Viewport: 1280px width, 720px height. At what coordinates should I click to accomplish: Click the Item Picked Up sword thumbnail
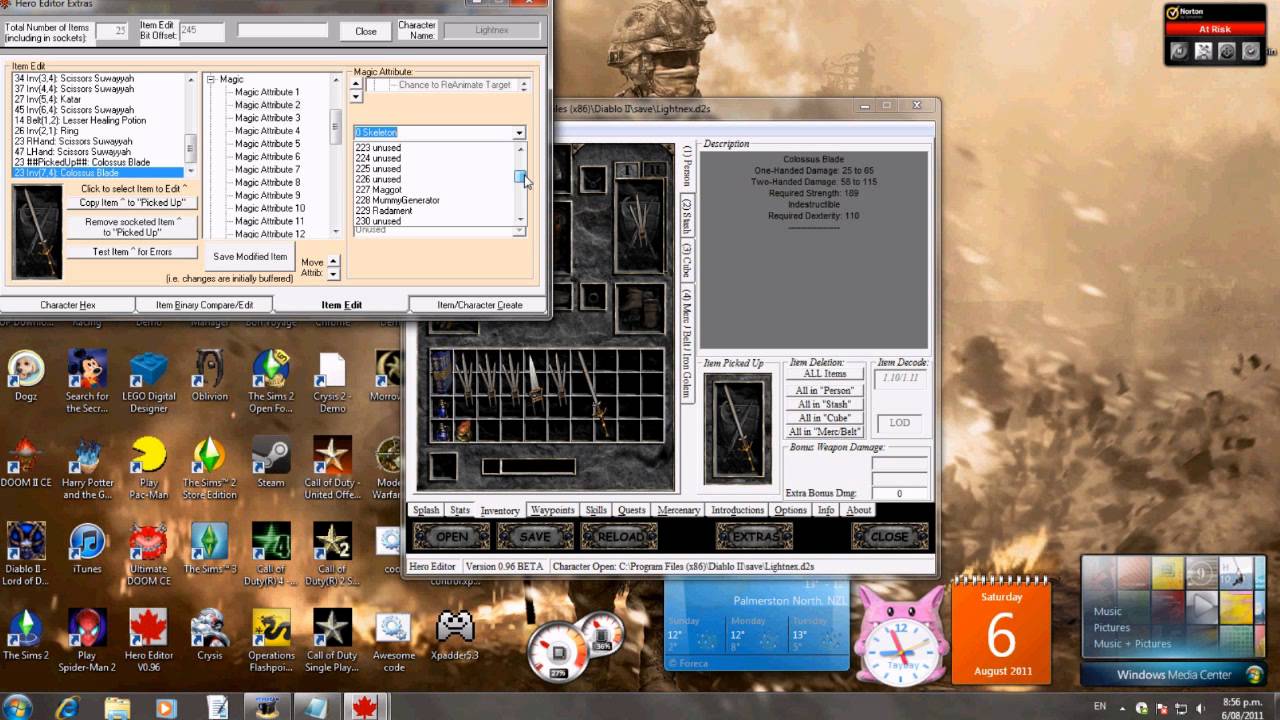[x=739, y=428]
